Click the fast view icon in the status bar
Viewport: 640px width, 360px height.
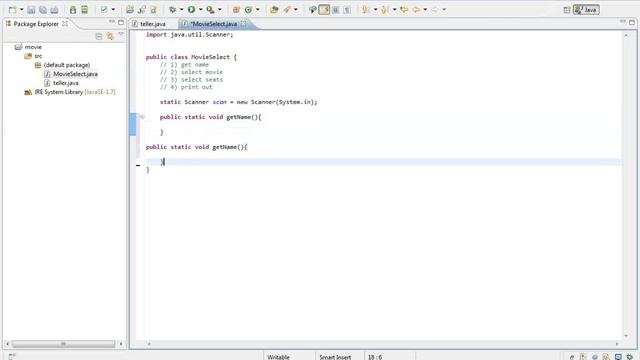tap(11, 356)
